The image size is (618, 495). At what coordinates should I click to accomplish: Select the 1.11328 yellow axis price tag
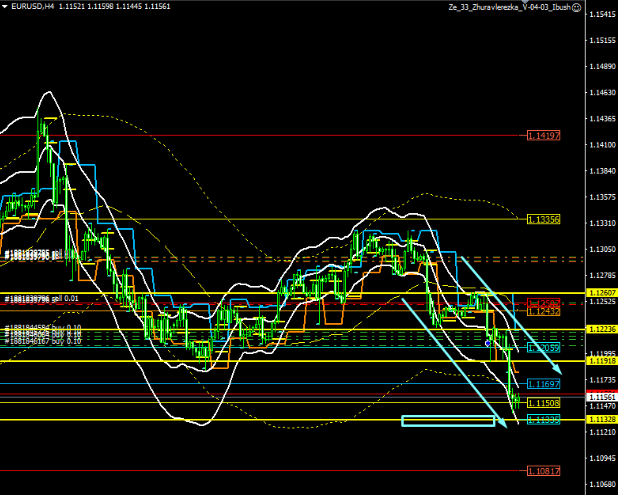click(x=600, y=420)
